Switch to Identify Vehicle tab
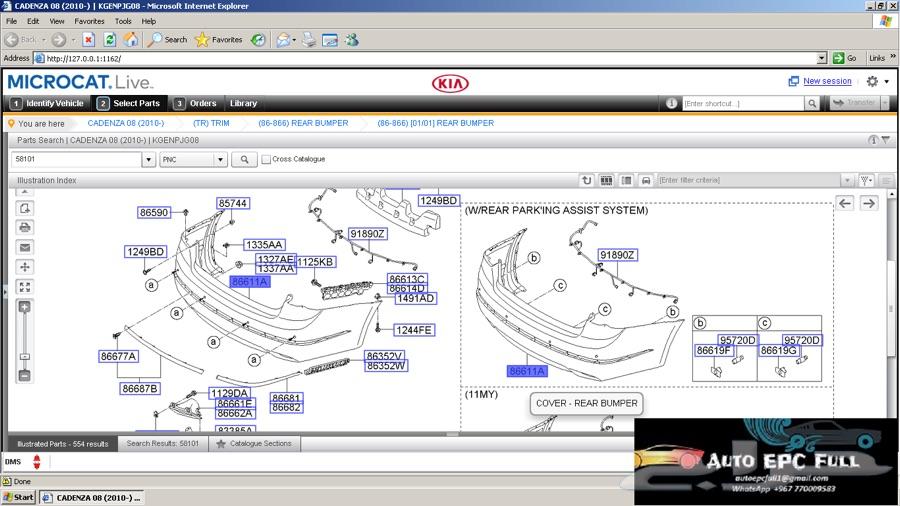The height and width of the screenshot is (506, 900). 48,103
